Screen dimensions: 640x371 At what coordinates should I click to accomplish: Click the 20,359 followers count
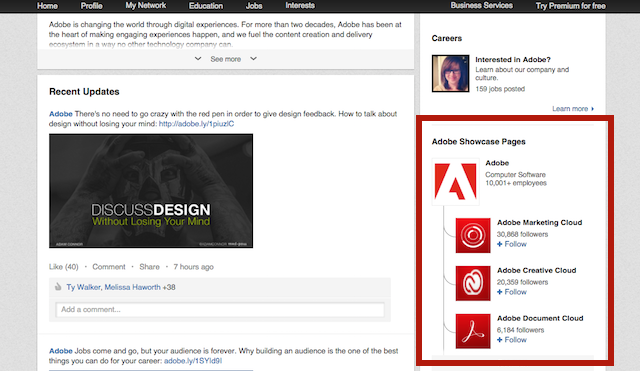pos(522,282)
